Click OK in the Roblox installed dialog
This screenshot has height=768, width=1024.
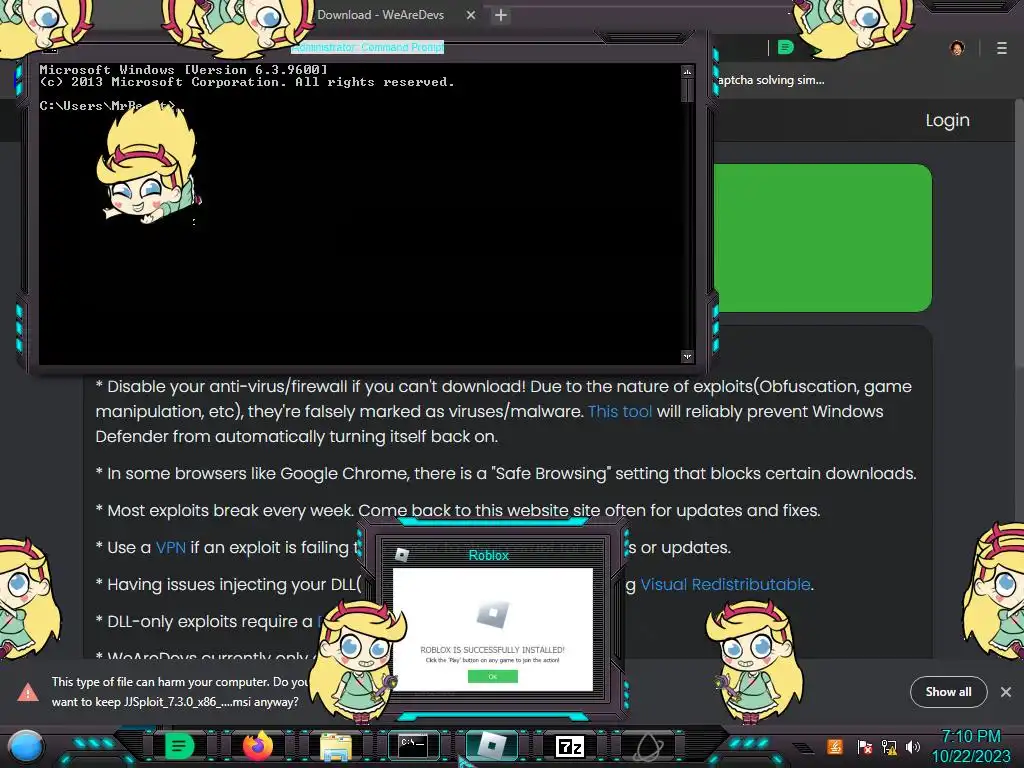pos(492,677)
